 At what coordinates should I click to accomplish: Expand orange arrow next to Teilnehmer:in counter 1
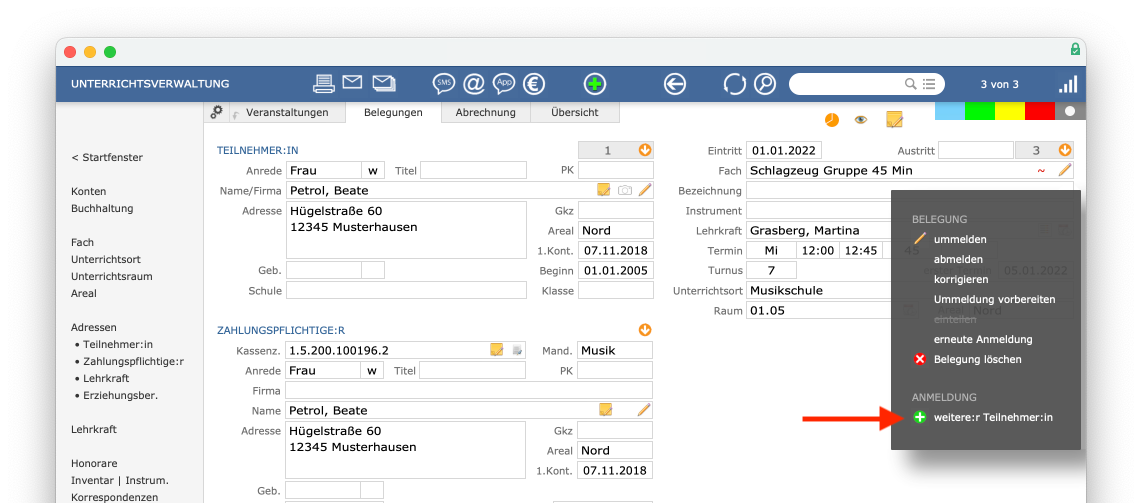pos(645,151)
